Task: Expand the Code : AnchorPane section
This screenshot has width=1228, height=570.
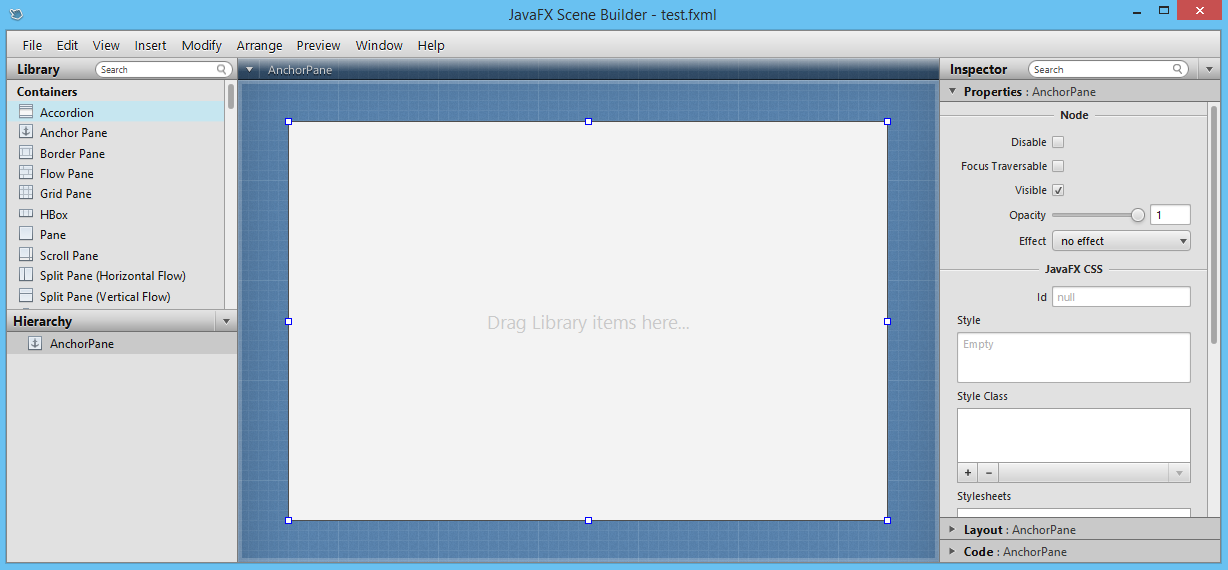Action: tap(952, 551)
